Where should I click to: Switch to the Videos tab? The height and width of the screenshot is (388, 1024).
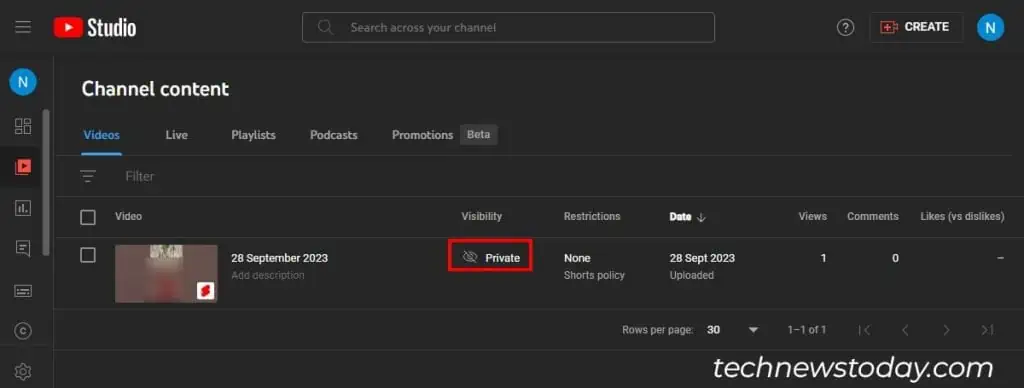pyautogui.click(x=101, y=135)
